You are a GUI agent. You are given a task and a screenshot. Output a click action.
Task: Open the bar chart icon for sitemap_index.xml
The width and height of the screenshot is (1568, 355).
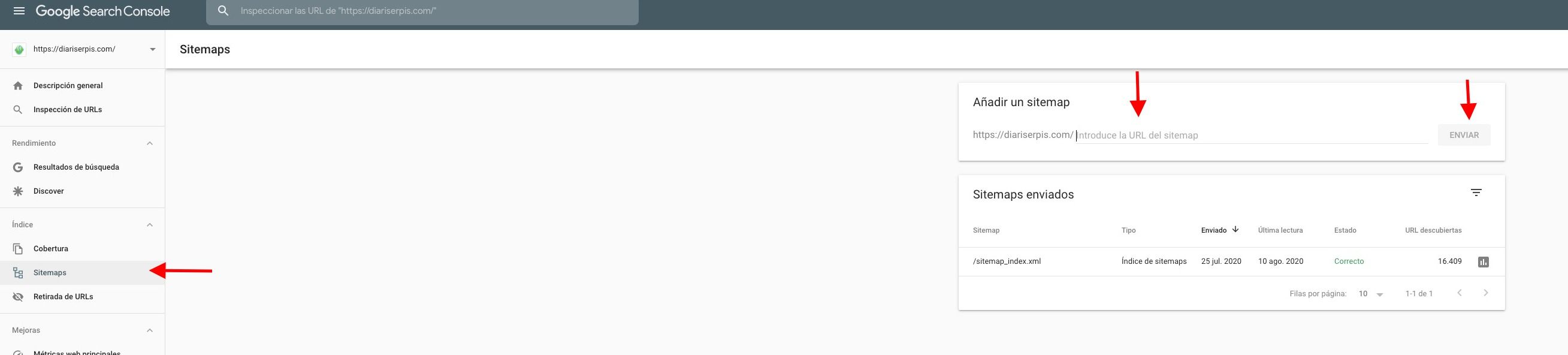pyautogui.click(x=1483, y=262)
